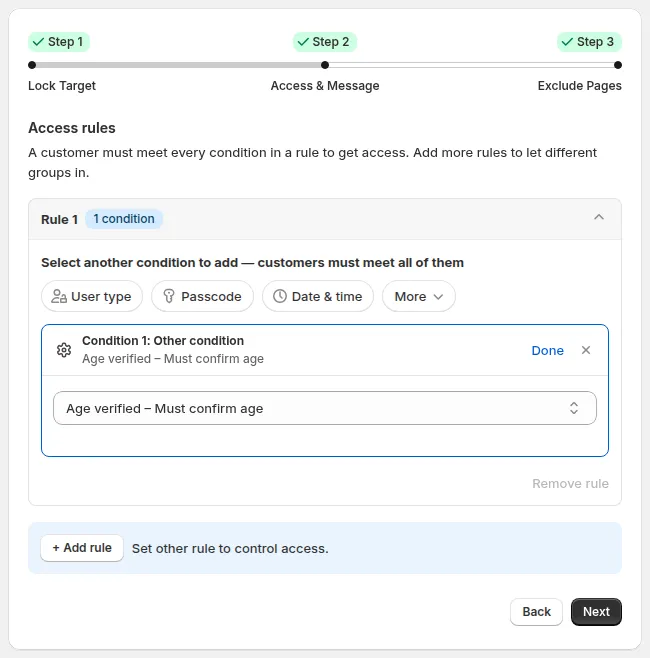
Task: Click the middle dot on the progress bar
Action: [325, 65]
